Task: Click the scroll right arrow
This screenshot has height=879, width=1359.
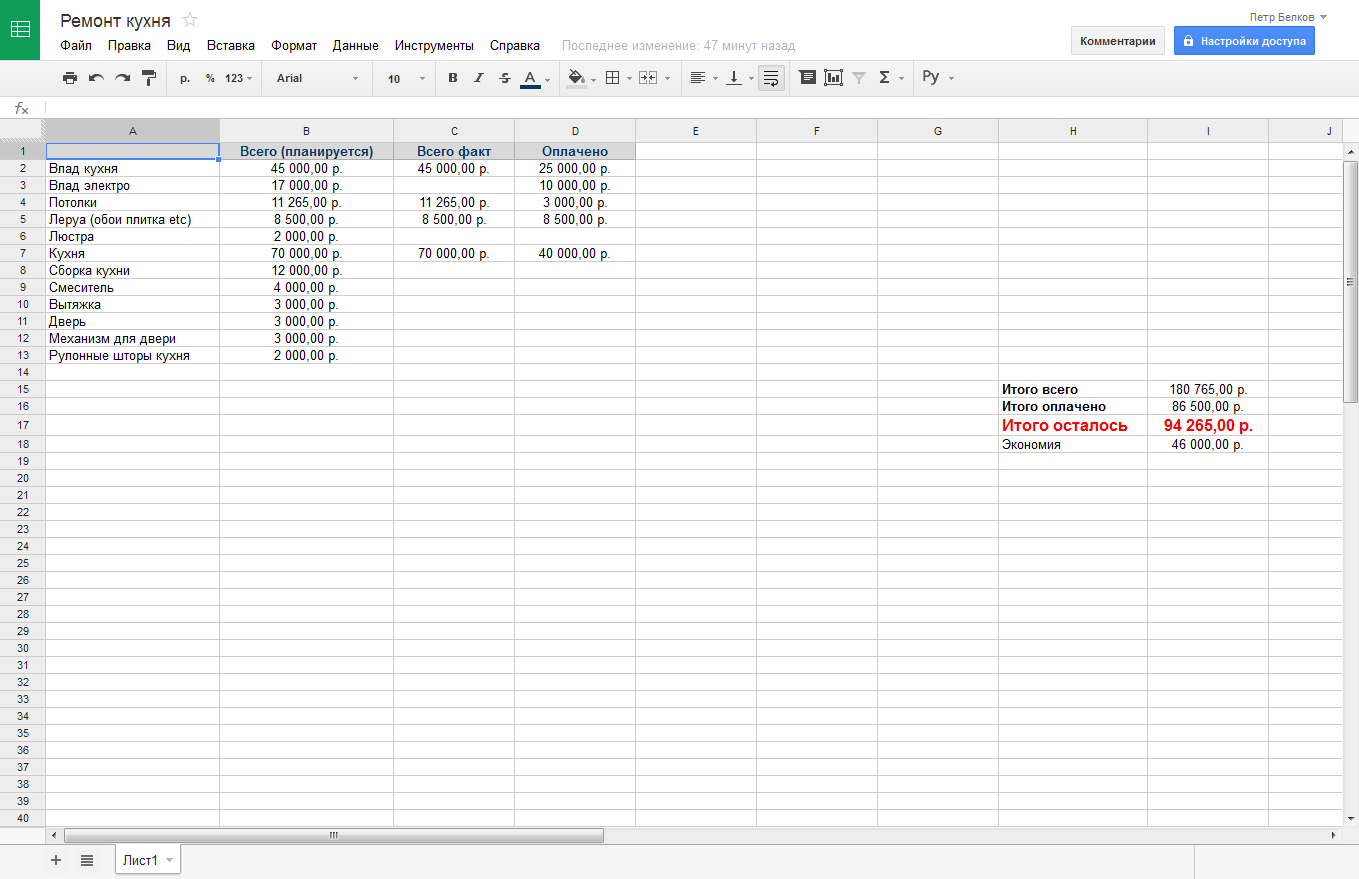Action: click(x=1333, y=835)
